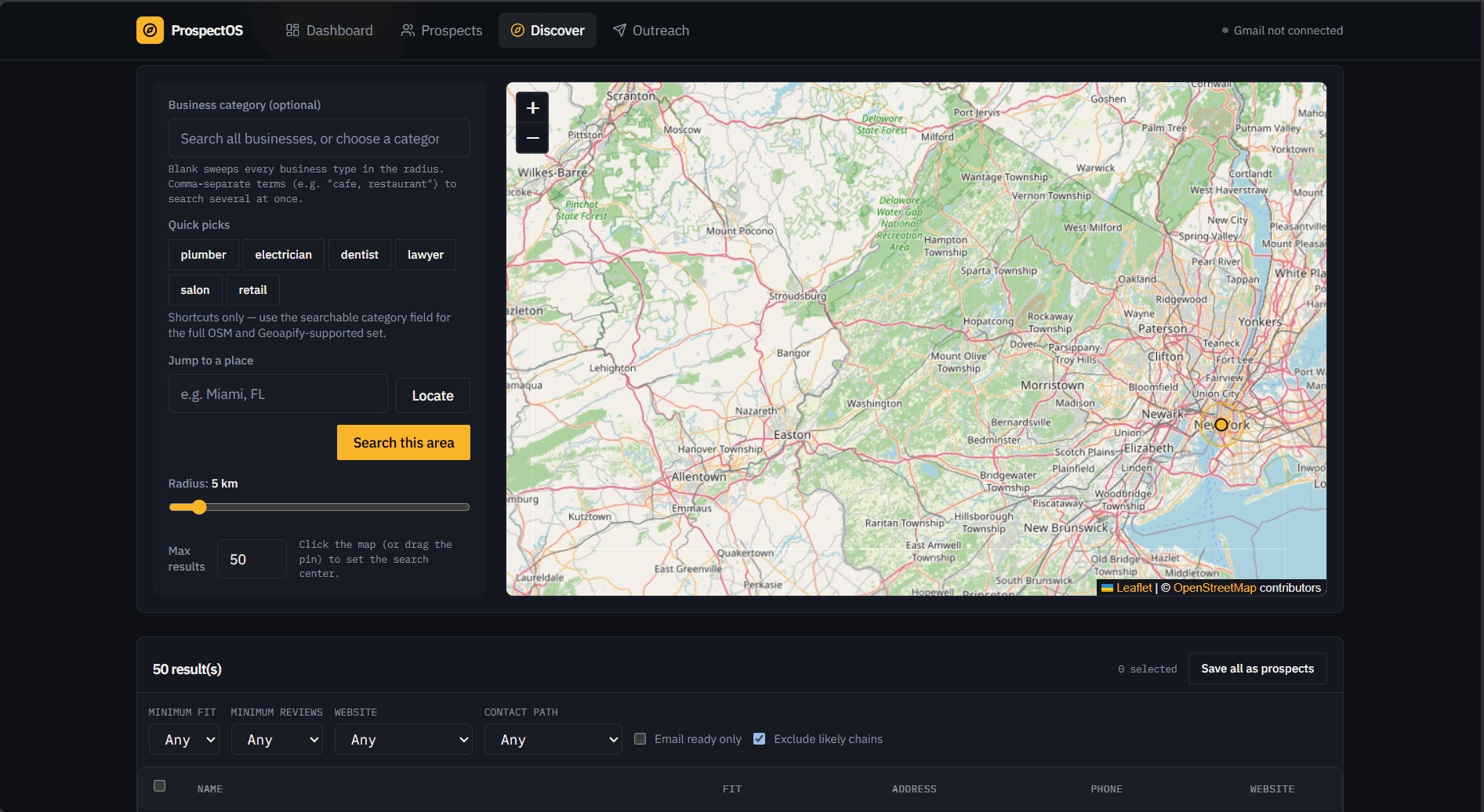Viewport: 1484px width, 812px height.
Task: Click the ADDRESS column header
Action: pos(914,789)
